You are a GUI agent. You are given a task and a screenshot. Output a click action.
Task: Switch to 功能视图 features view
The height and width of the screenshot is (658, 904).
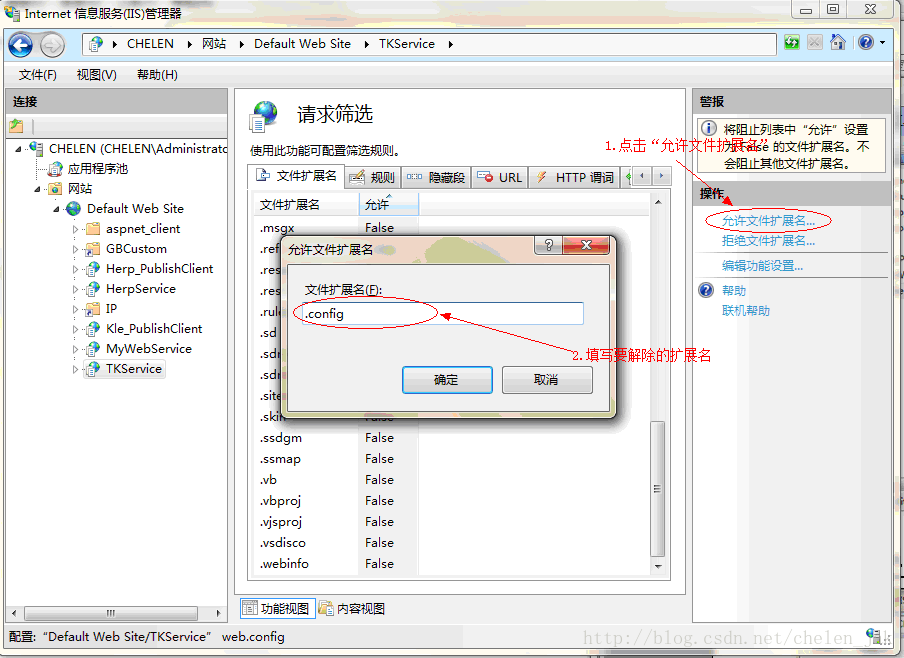[278, 609]
